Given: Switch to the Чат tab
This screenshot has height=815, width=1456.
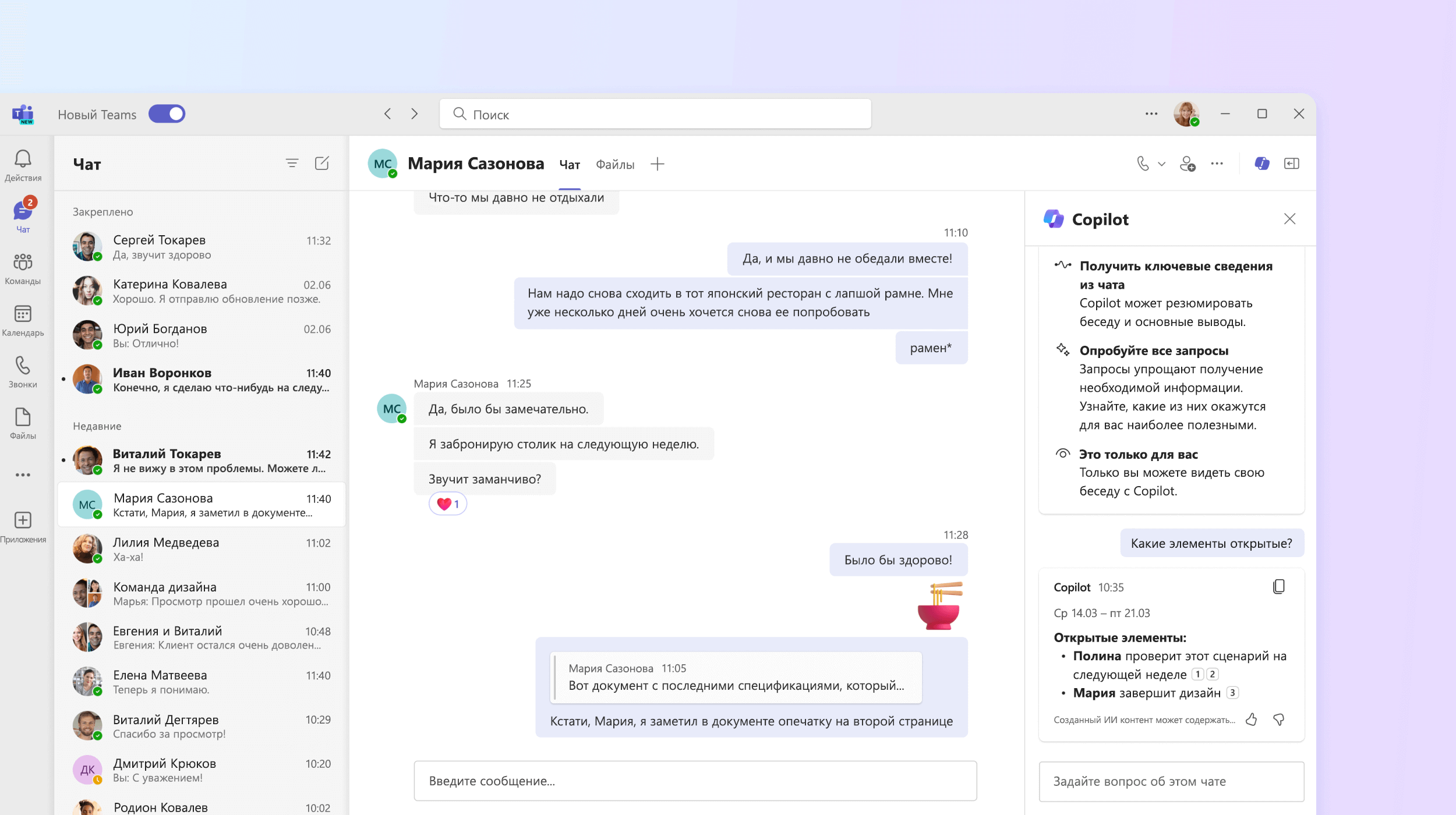Looking at the screenshot, I should click(570, 165).
